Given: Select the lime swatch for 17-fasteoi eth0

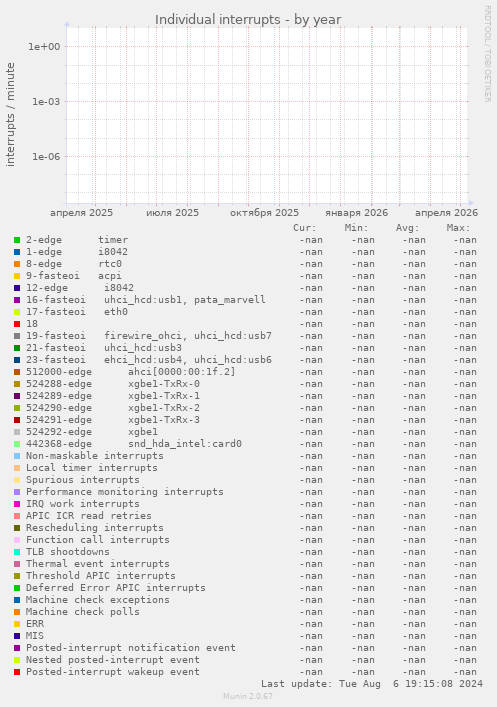Looking at the screenshot, I should pos(17,312).
